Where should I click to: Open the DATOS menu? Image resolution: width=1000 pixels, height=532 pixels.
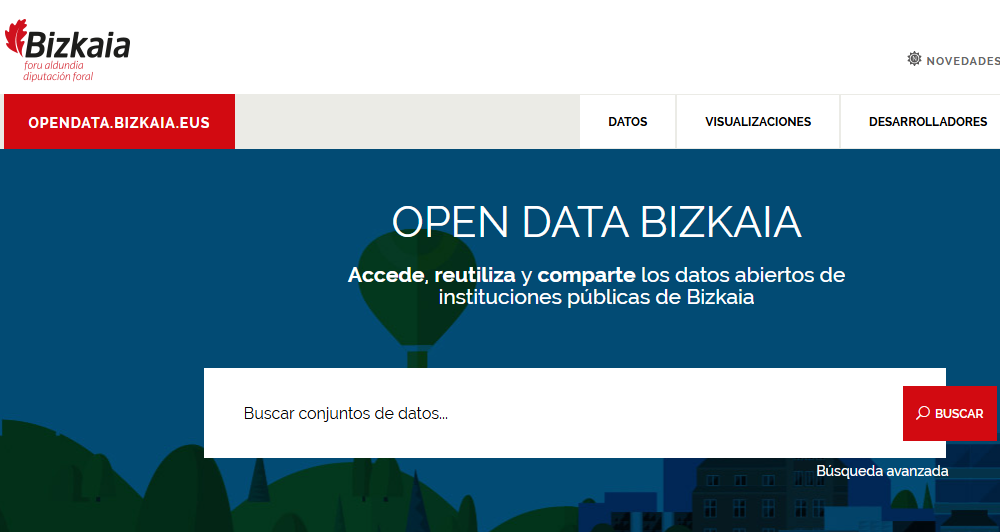pos(628,122)
